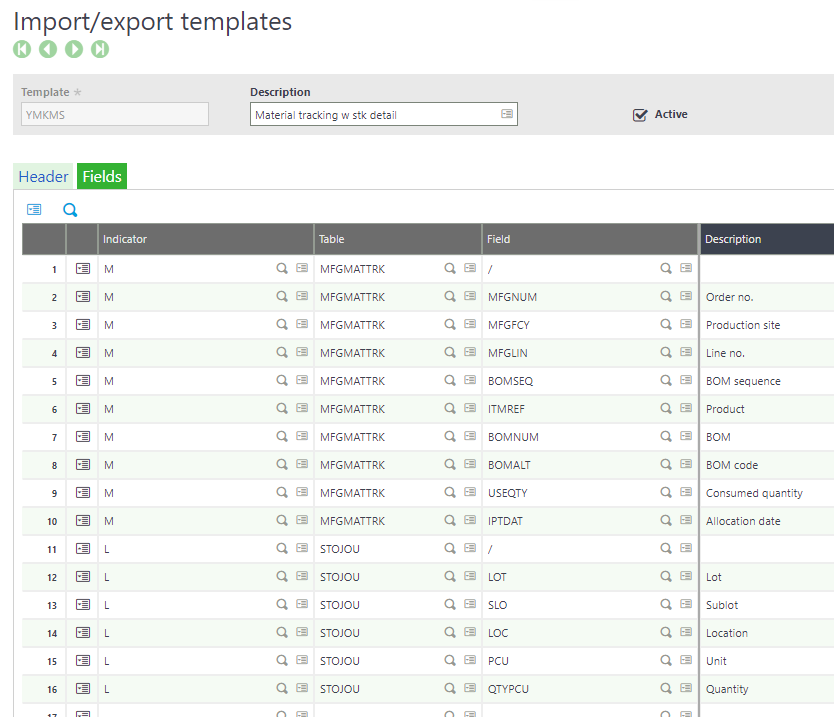Viewport: 834px width, 717px height.
Task: Open the grid options icon above the table
Action: coord(34,209)
